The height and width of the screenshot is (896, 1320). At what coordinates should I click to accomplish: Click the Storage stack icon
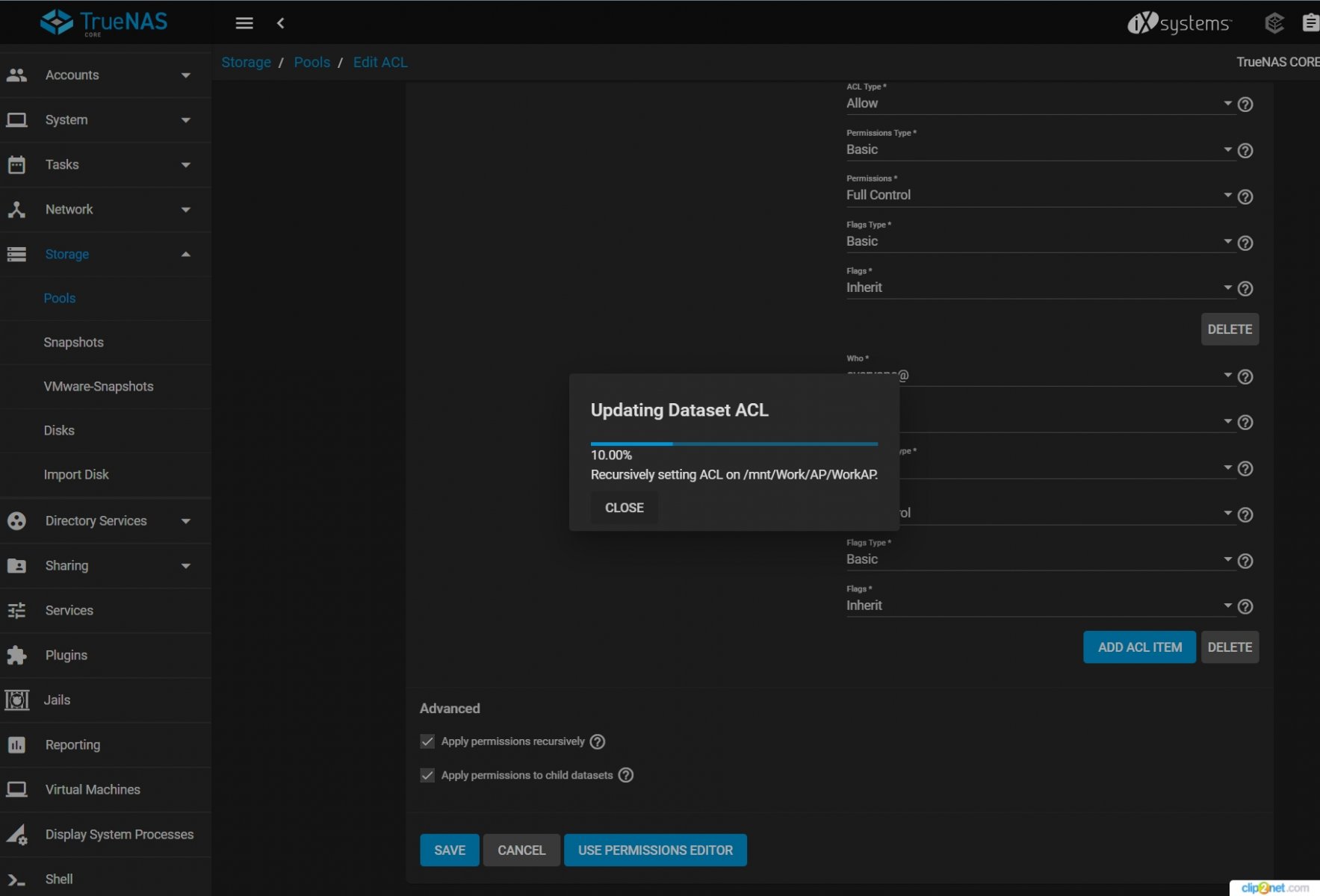pos(16,254)
